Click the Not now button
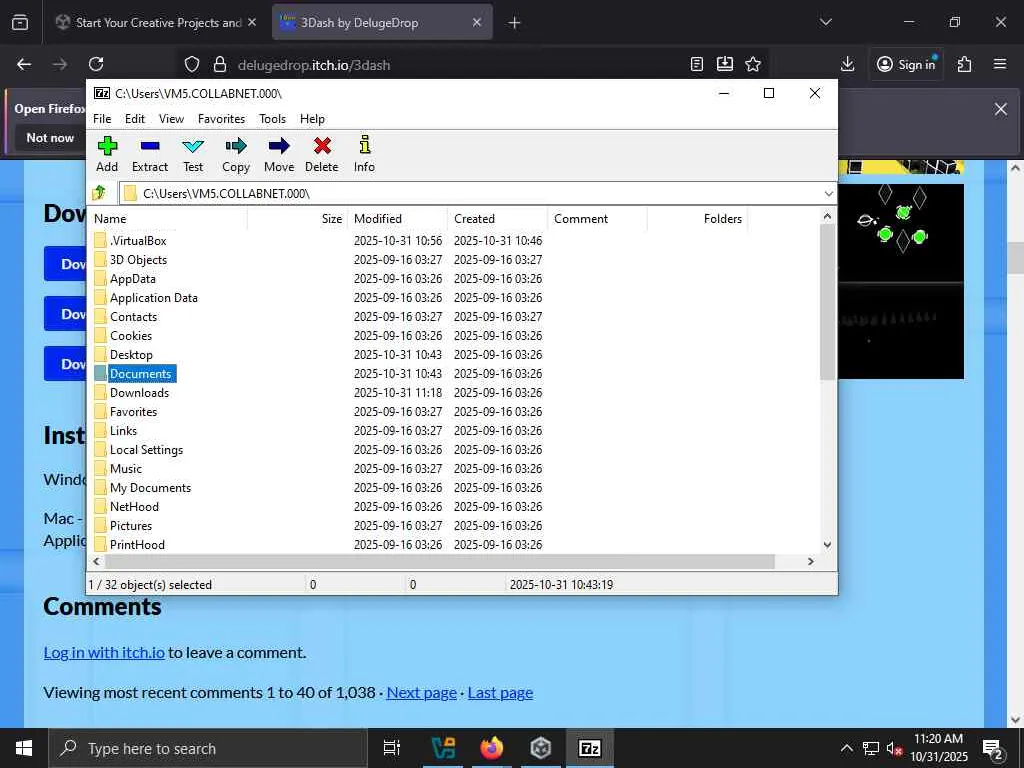 [50, 138]
